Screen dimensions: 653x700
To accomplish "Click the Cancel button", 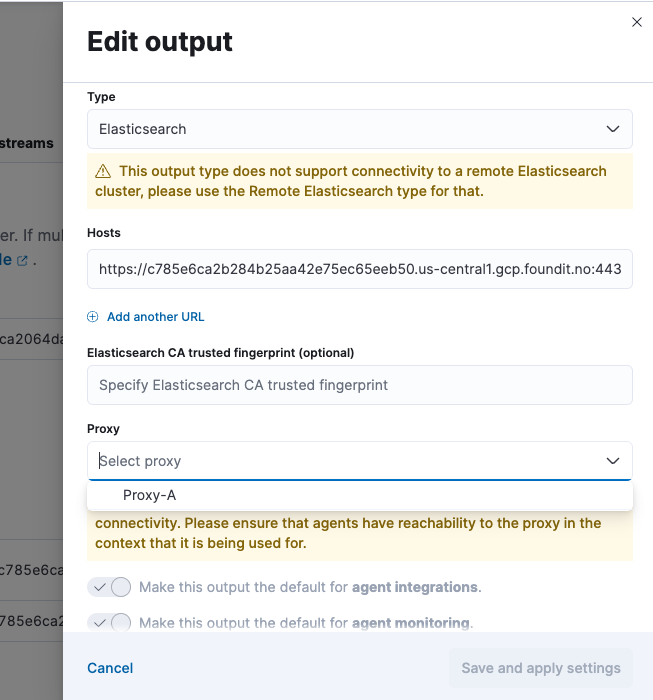I will [x=110, y=668].
